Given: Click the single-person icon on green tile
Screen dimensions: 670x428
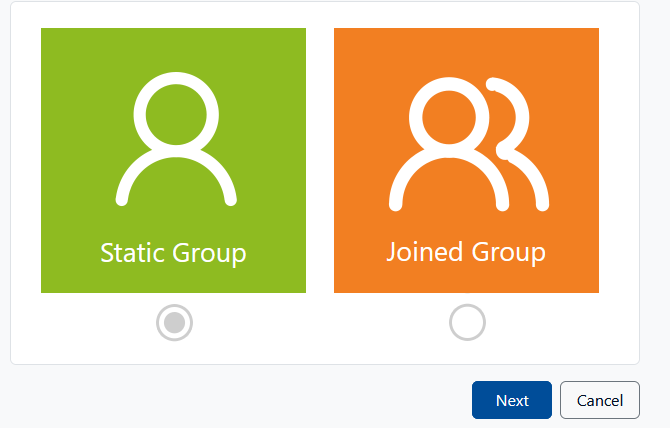Looking at the screenshot, I should pyautogui.click(x=175, y=137).
